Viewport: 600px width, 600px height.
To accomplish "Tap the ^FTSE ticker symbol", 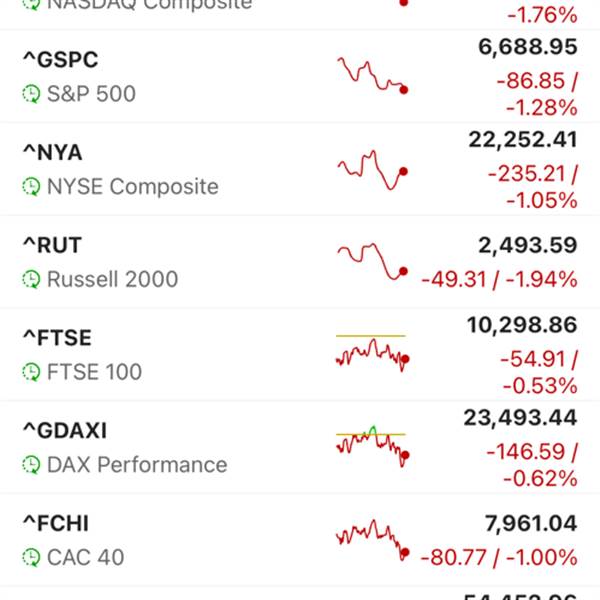I will pos(59,338).
